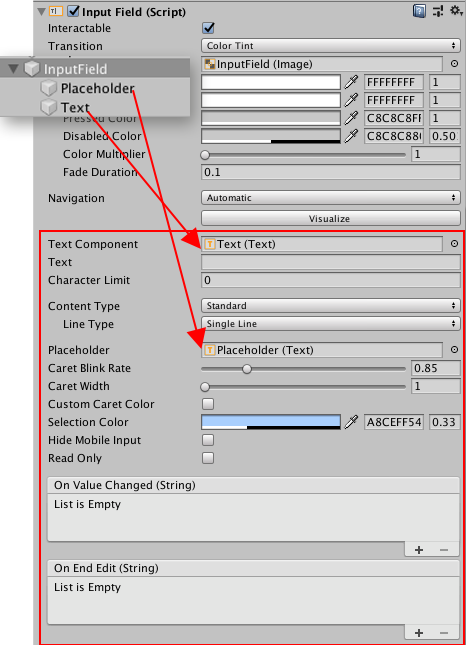The width and height of the screenshot is (476, 645).
Task: Open object picker for Placeholder field
Action: coord(454,350)
